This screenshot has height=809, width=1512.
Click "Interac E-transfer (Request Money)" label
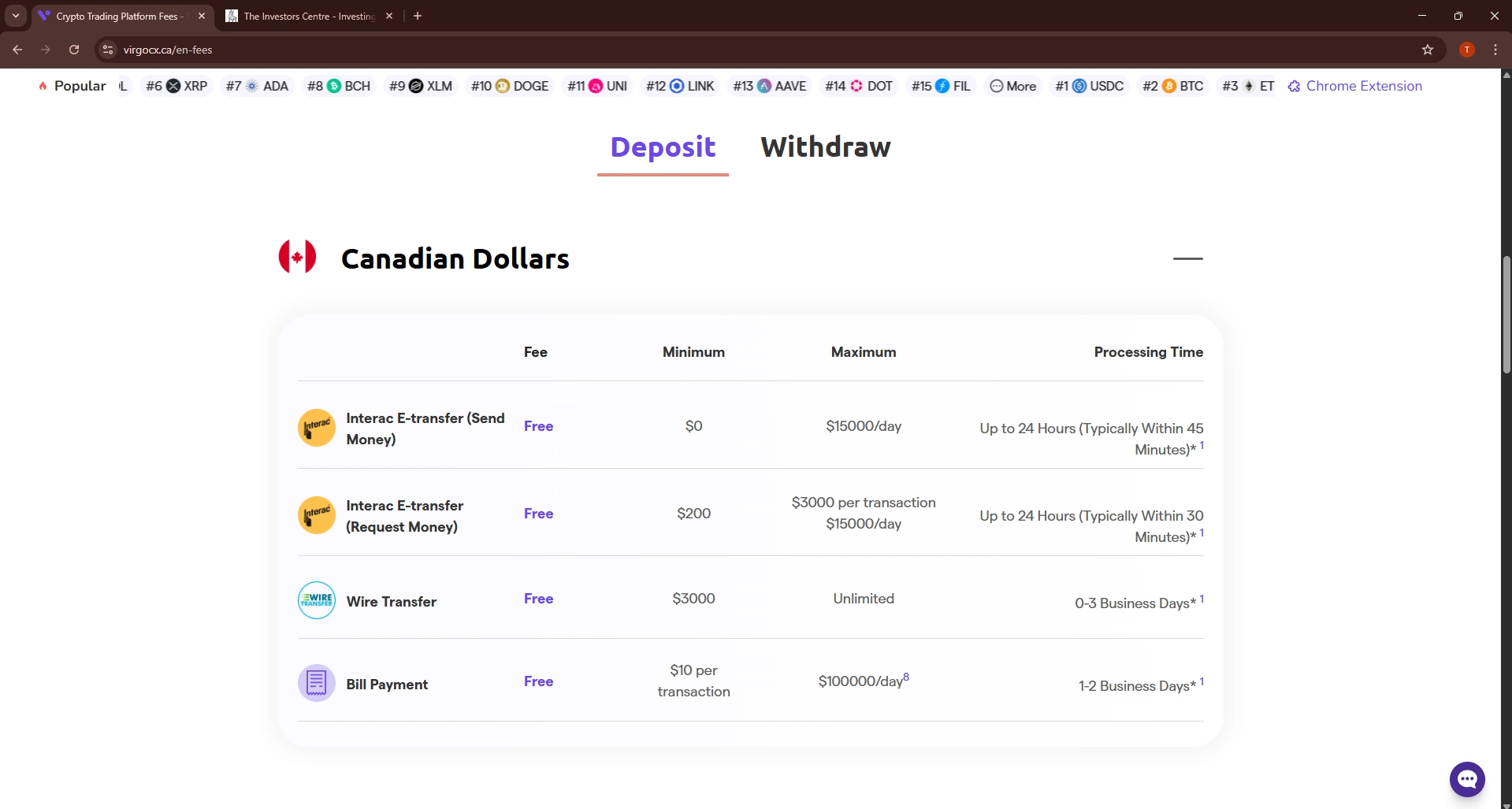[404, 516]
